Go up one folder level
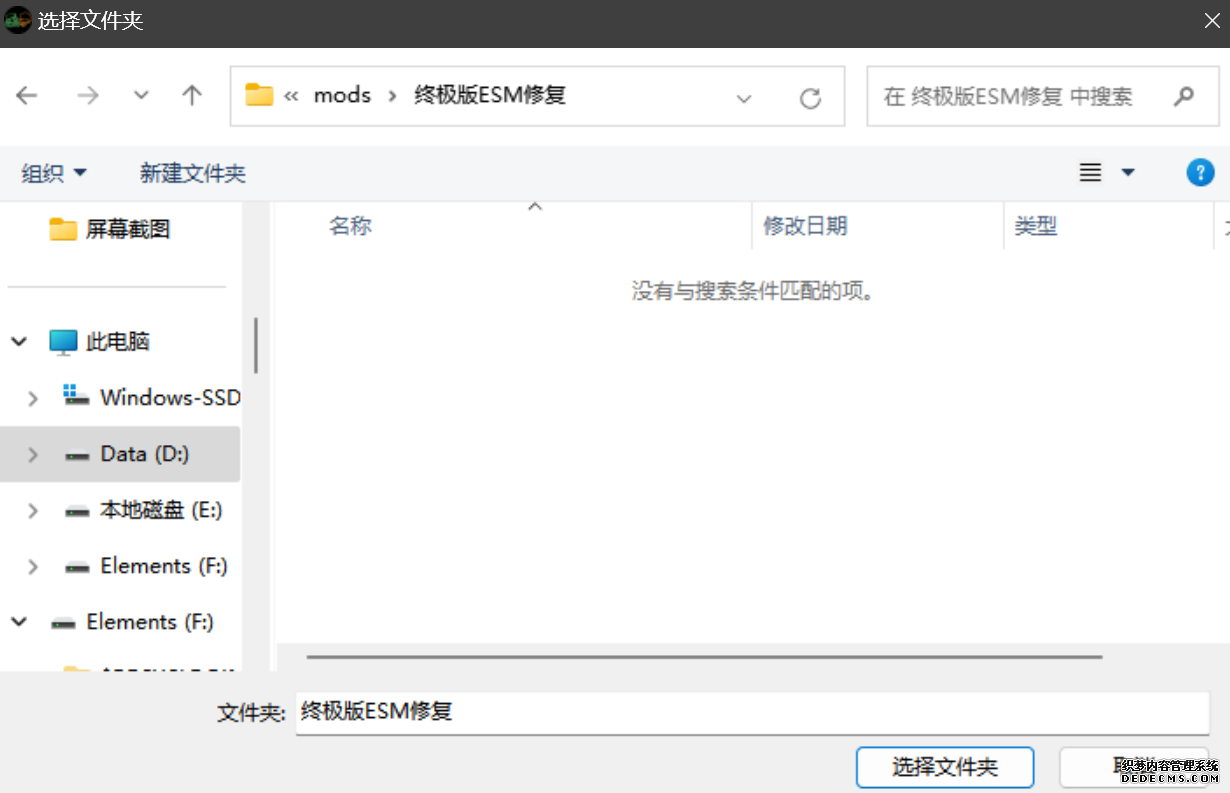This screenshot has width=1230, height=793. pyautogui.click(x=192, y=95)
